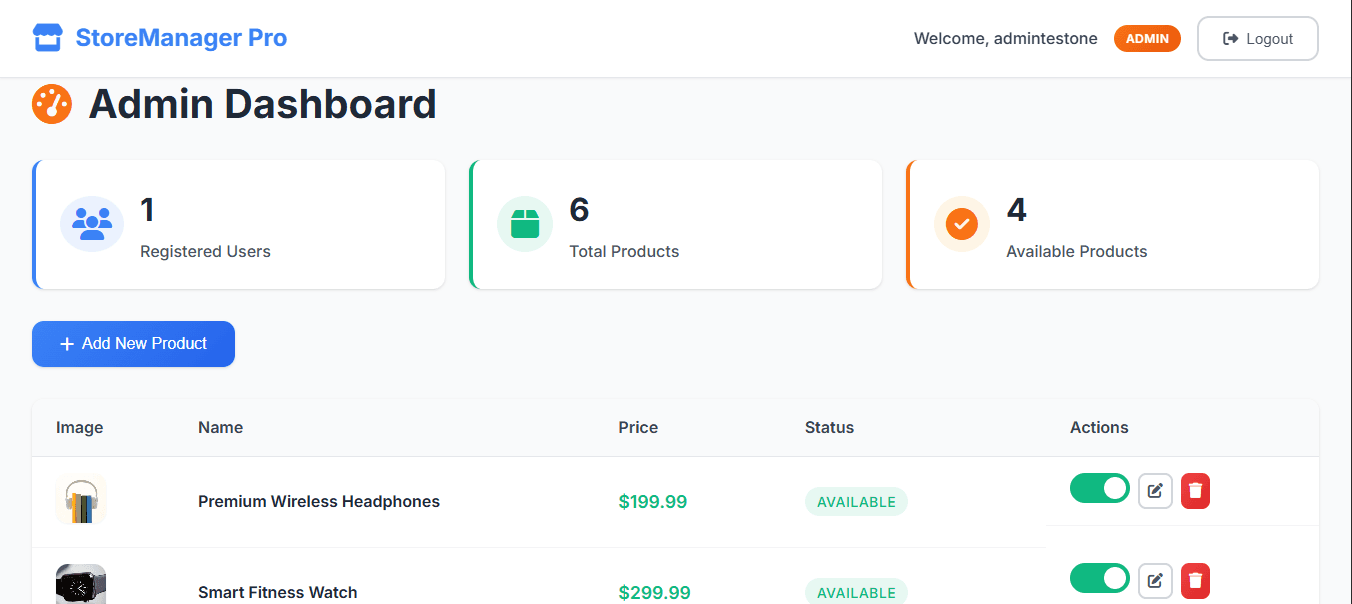
Task: Edit the Premium Wireless Headphones product
Action: [x=1155, y=491]
